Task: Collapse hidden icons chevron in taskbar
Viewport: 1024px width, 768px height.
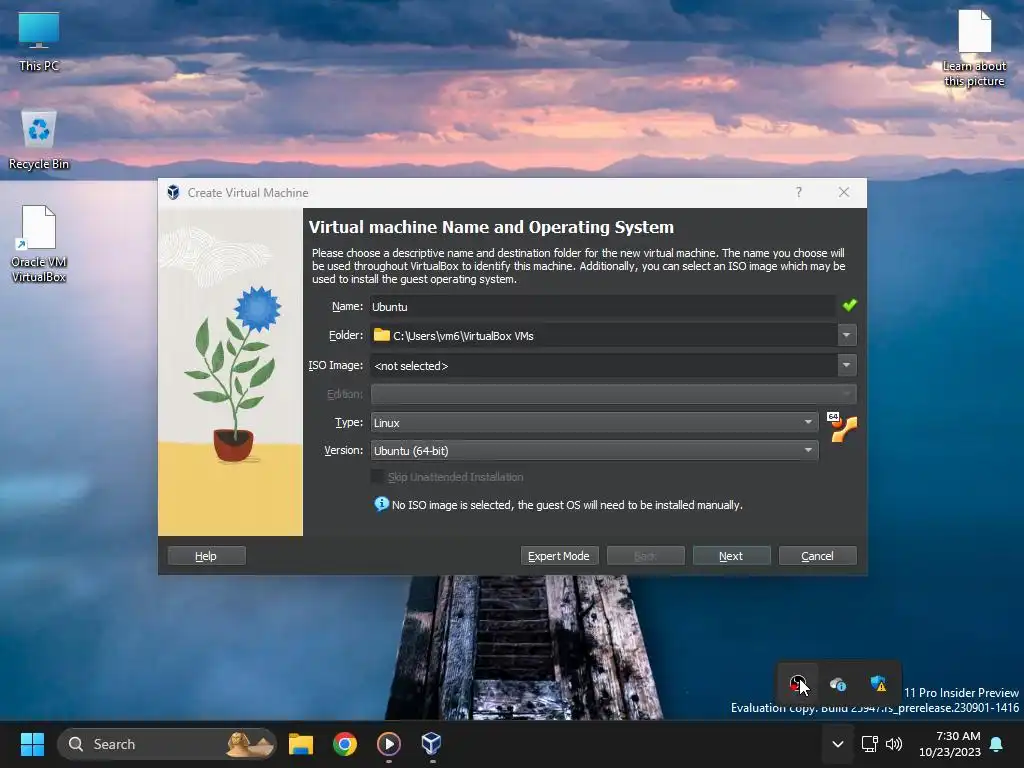Action: coord(838,744)
